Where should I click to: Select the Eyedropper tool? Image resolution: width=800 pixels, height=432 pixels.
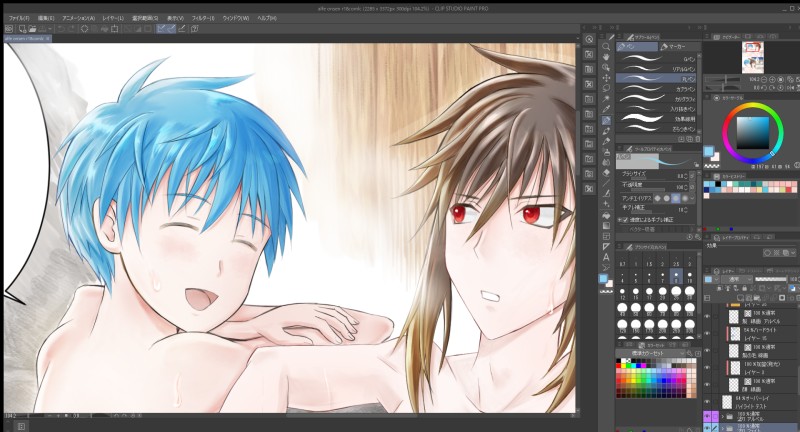(606, 109)
